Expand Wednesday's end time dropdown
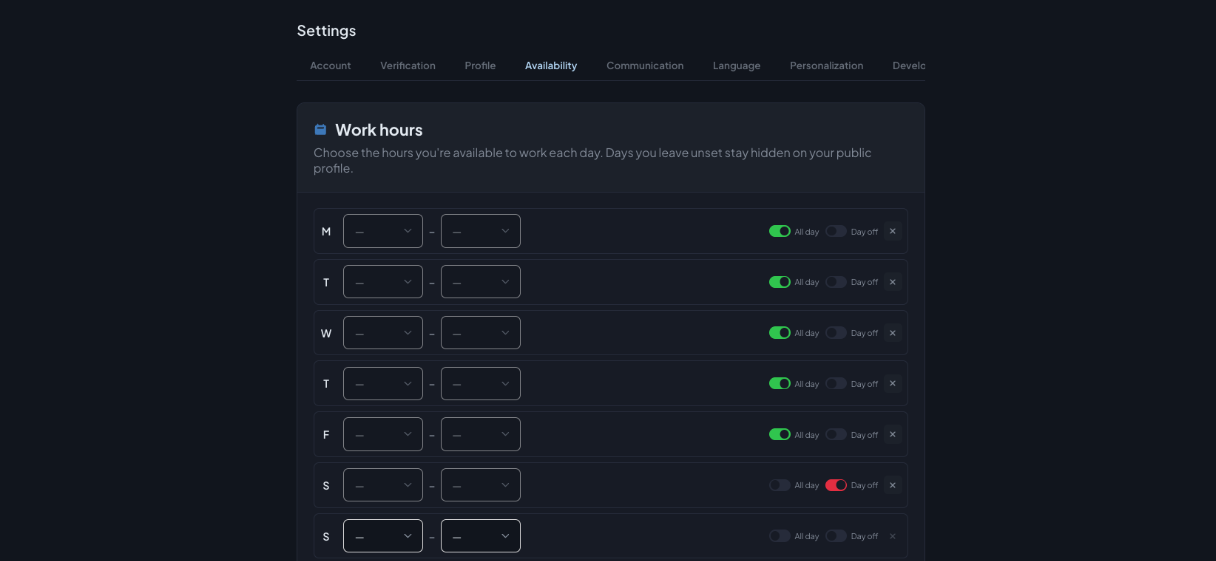Screen dimensions: 1216x561 pyautogui.click(x=481, y=333)
